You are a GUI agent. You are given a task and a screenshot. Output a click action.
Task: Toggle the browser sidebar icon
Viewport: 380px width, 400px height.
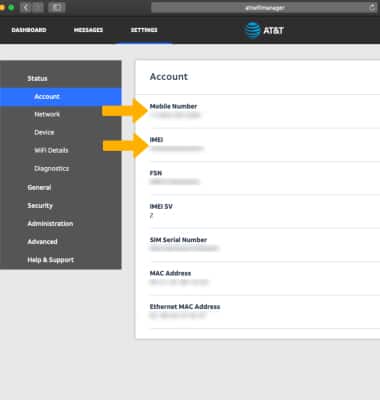(57, 7)
